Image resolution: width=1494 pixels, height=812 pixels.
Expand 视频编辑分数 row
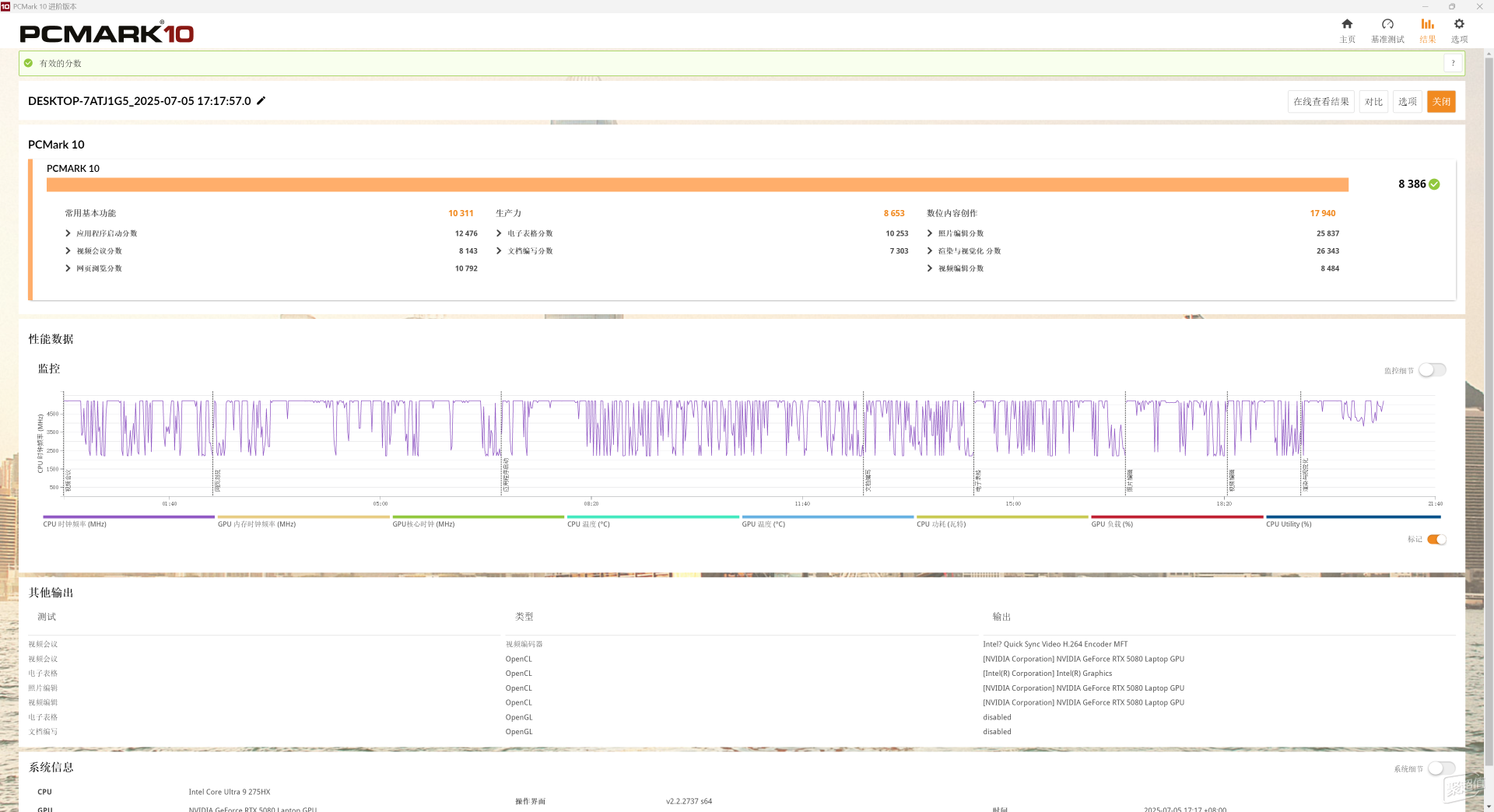[x=930, y=268]
